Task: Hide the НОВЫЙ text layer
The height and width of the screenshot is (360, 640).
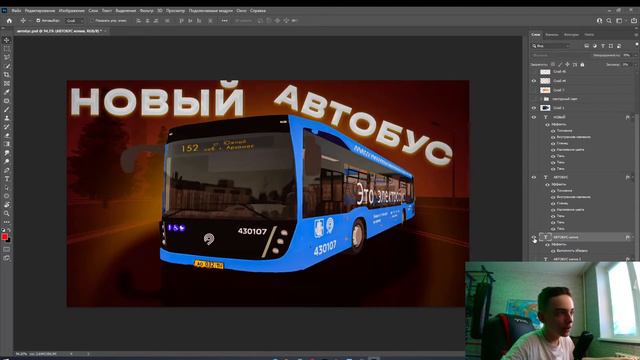Action: point(533,117)
